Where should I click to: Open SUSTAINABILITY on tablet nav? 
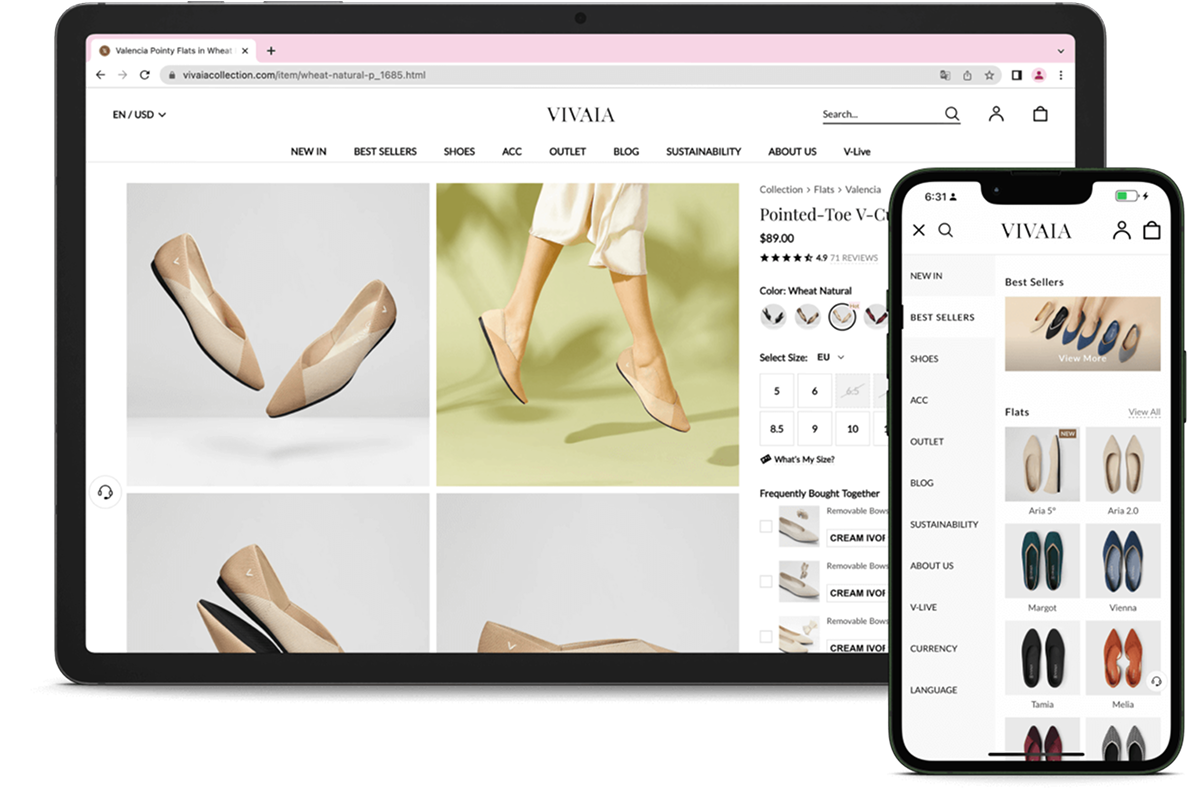pyautogui.click(x=703, y=152)
